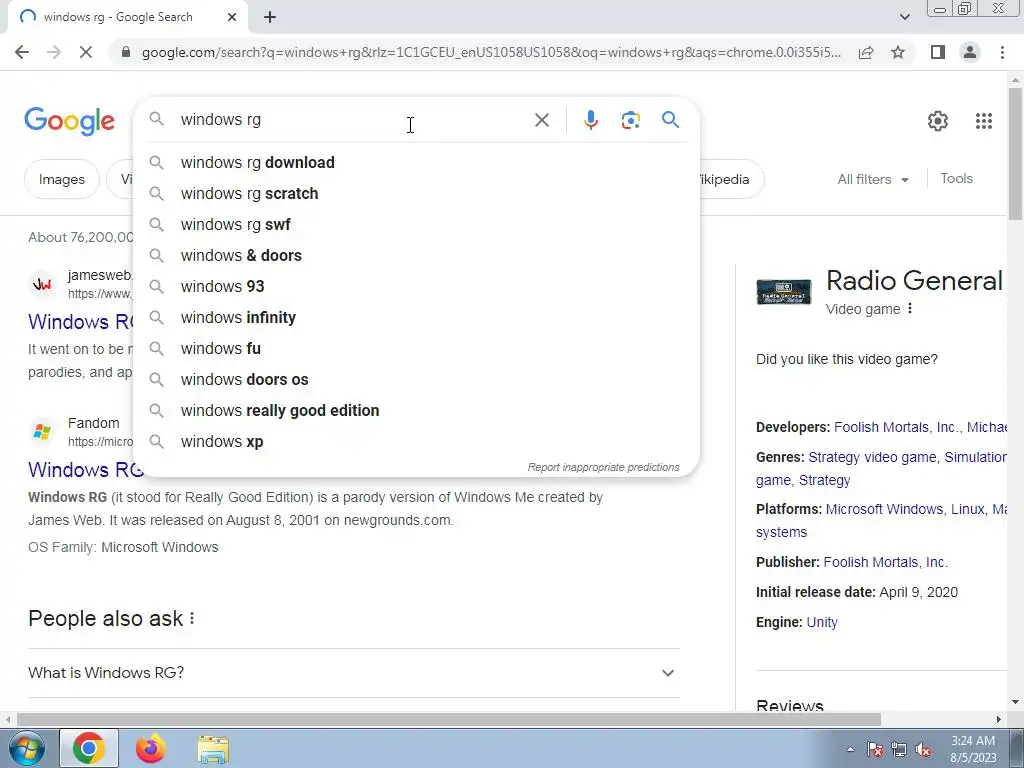Screen dimensions: 1024x768
Task: Open People also ask options dots
Action: point(192,618)
